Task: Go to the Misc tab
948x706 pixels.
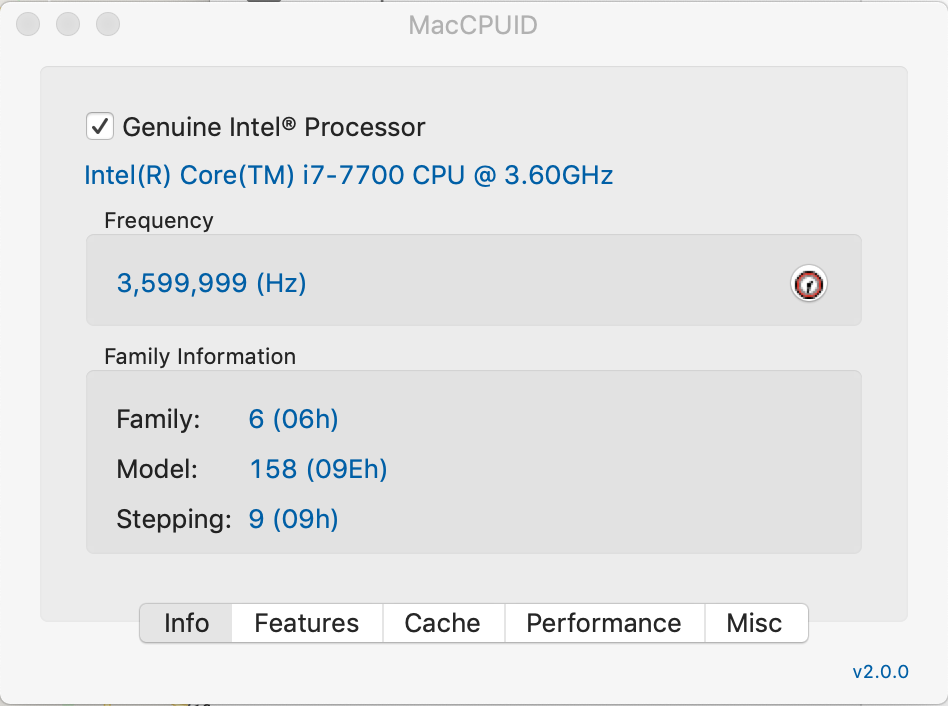Action: (755, 623)
